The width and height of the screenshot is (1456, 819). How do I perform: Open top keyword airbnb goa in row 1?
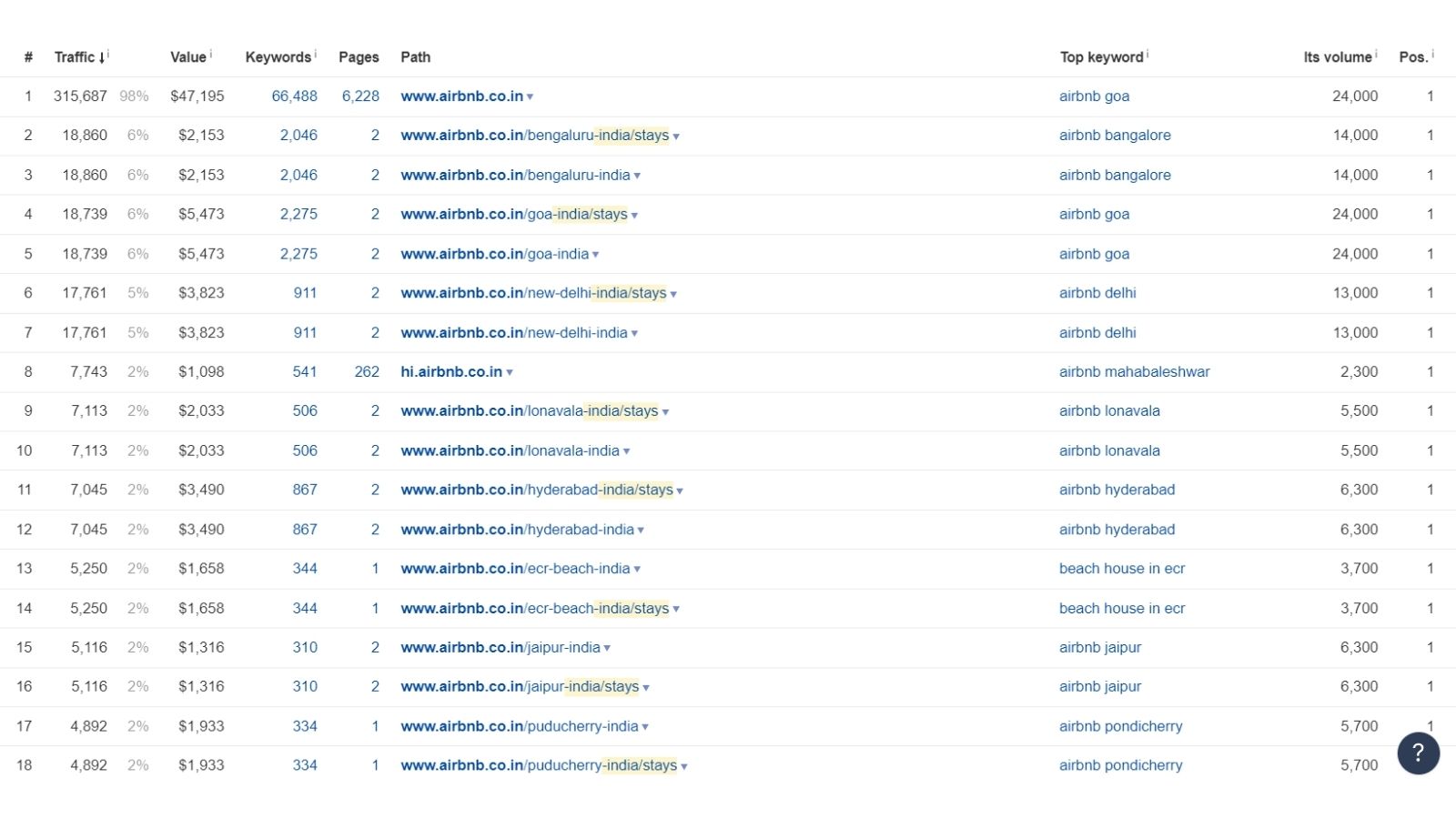point(1094,96)
